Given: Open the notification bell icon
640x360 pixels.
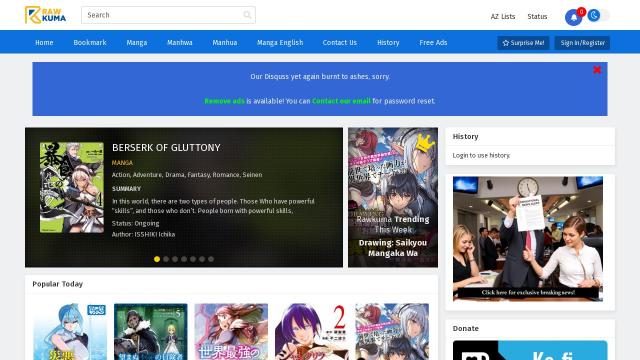Looking at the screenshot, I should pos(573,18).
